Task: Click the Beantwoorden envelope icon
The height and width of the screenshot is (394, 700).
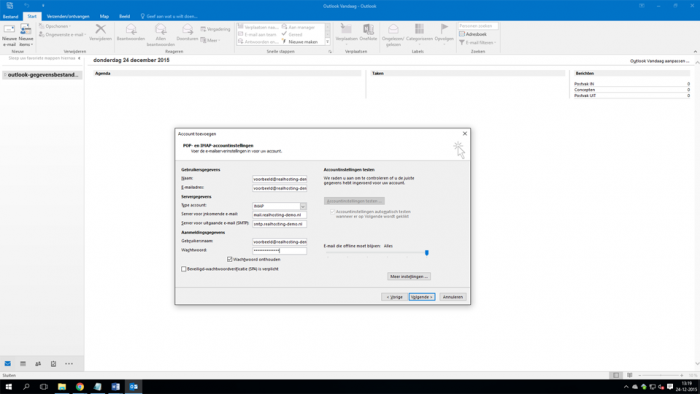Action: (131, 29)
